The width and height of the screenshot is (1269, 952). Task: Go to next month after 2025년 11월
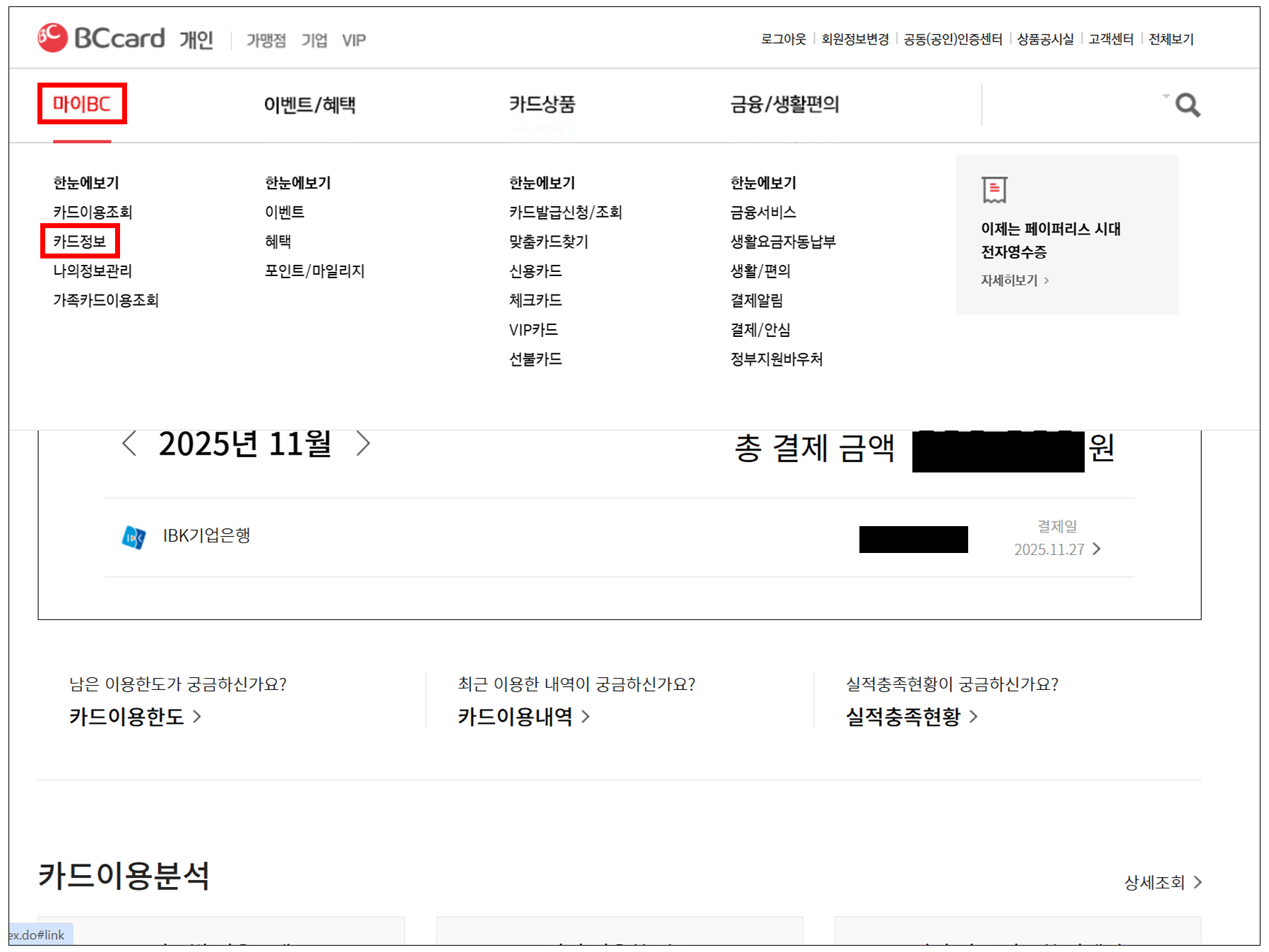pyautogui.click(x=363, y=444)
